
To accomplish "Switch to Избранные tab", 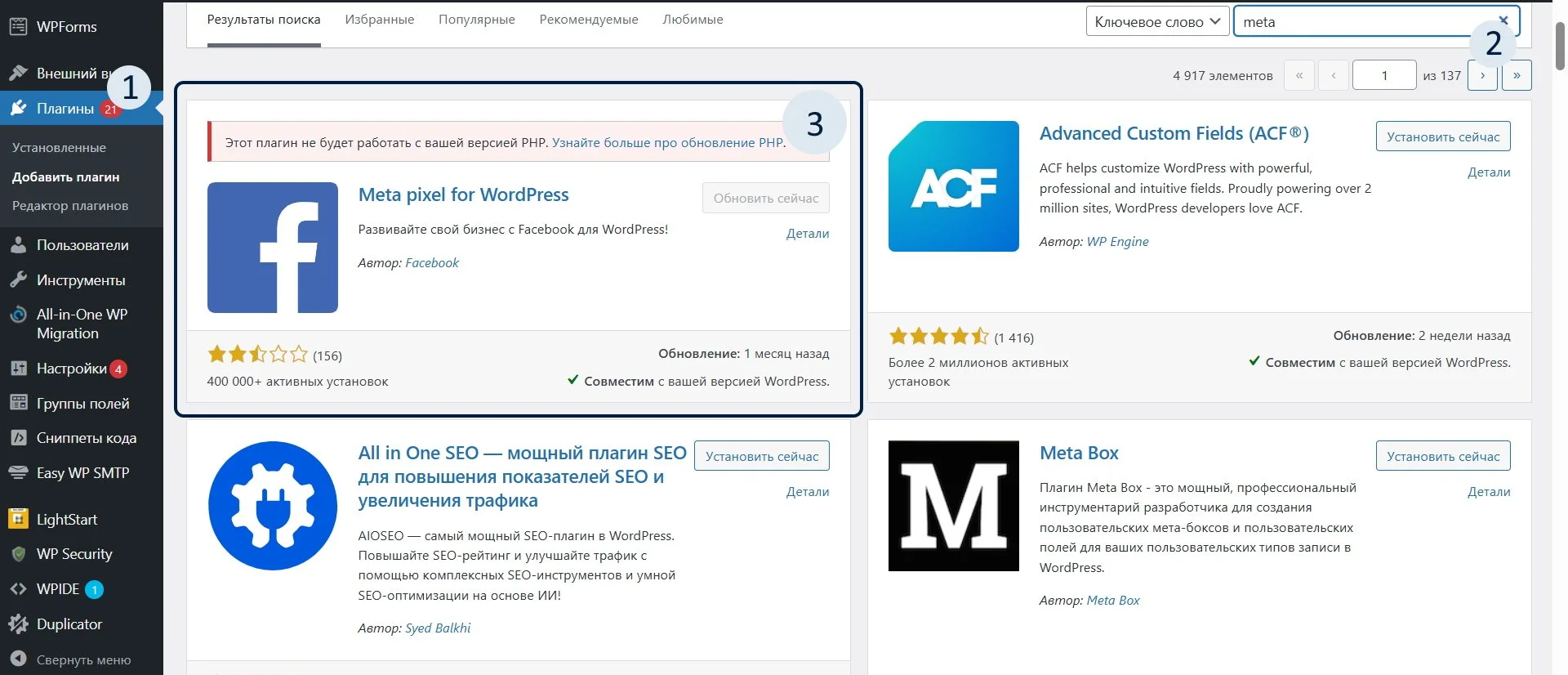I will (380, 20).
